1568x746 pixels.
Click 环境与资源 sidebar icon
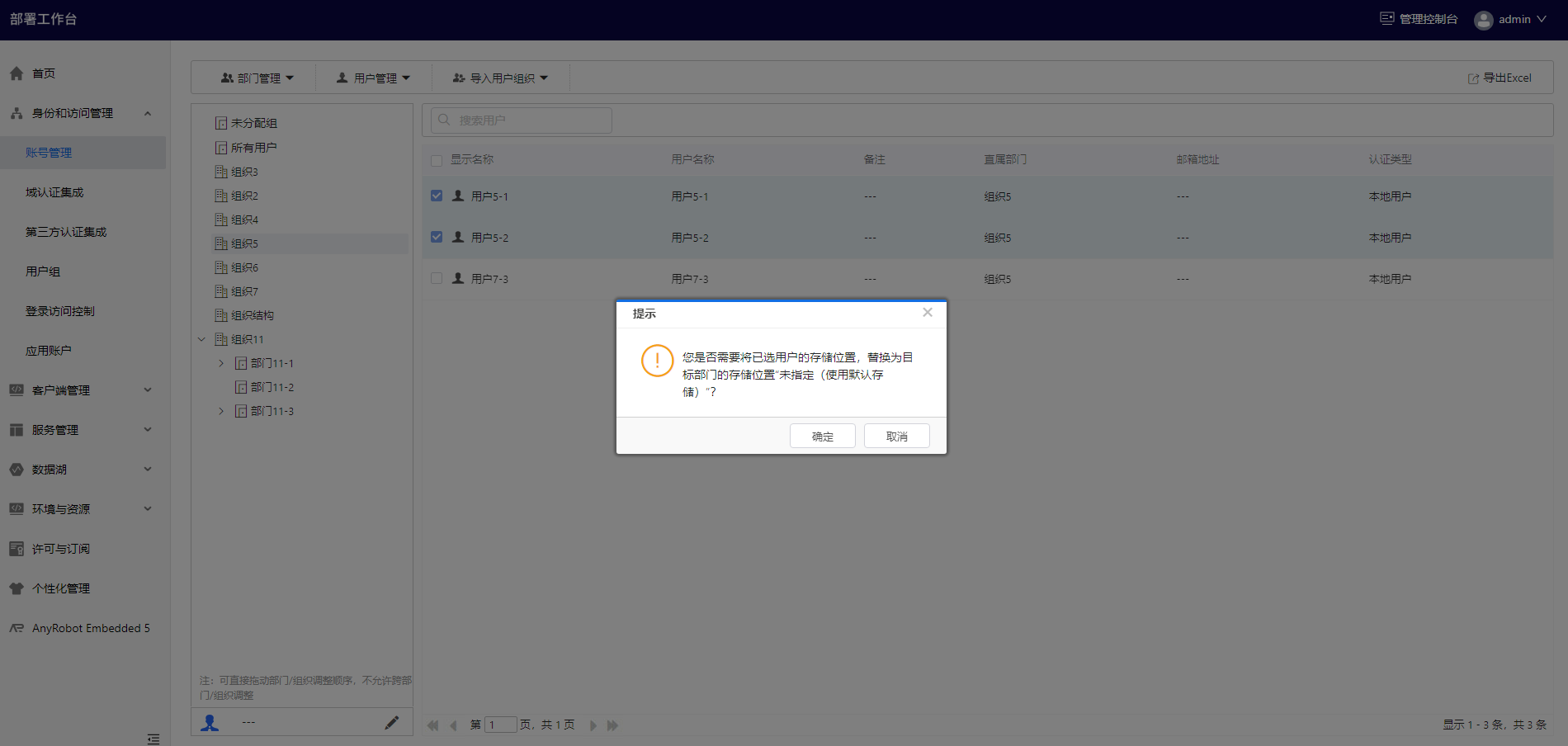point(17,508)
